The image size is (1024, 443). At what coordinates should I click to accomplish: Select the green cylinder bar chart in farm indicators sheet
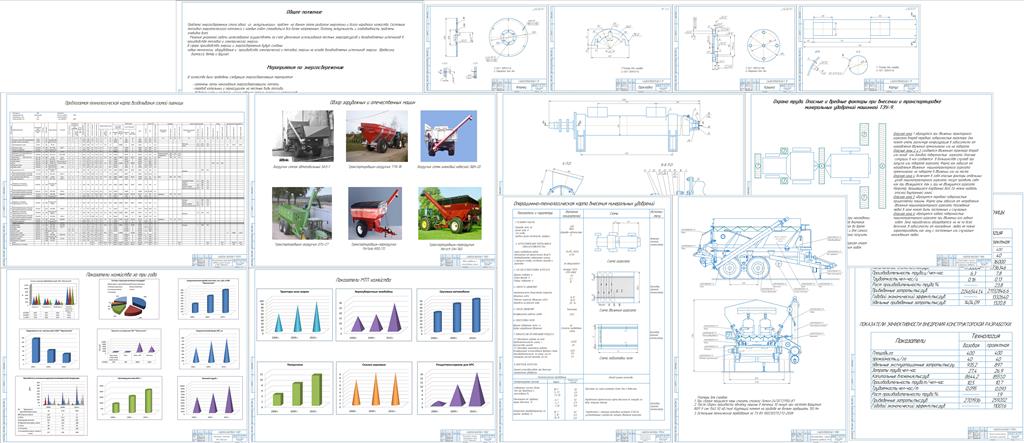coord(129,397)
